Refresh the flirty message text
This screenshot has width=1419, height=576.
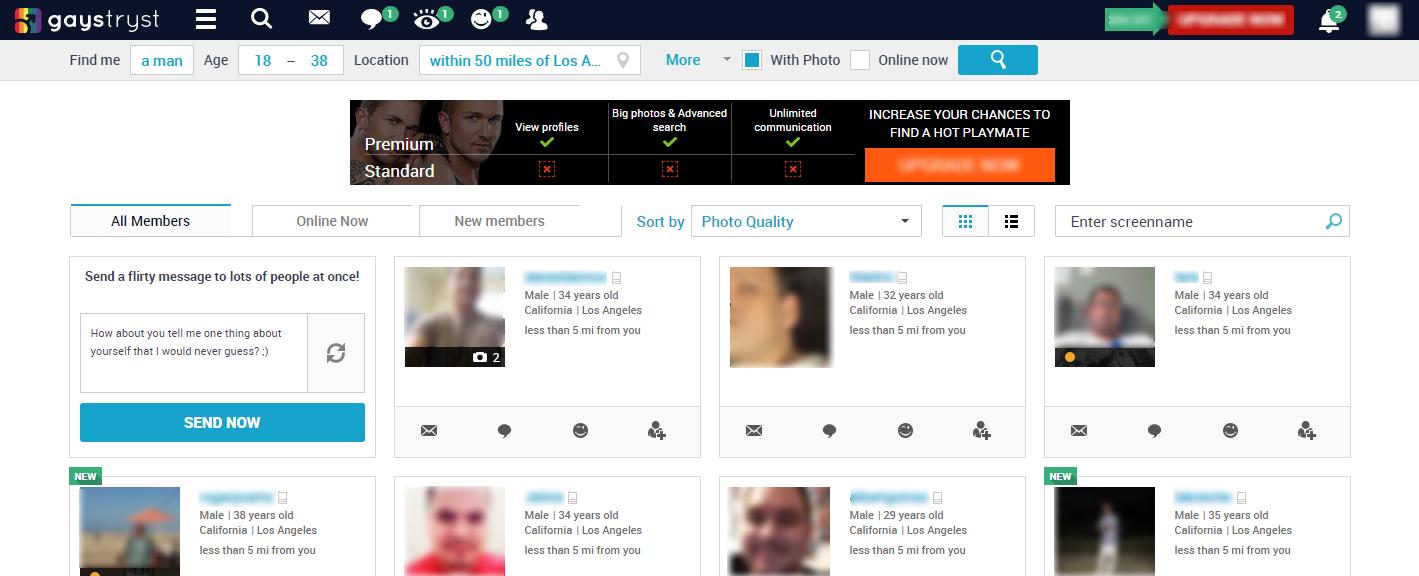(x=336, y=353)
